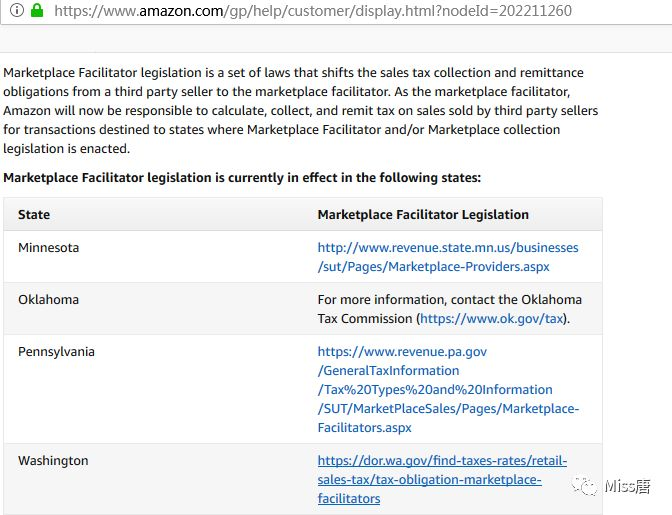This screenshot has width=672, height=515.
Task: Click the green secure padlock icon
Action: coord(37,10)
